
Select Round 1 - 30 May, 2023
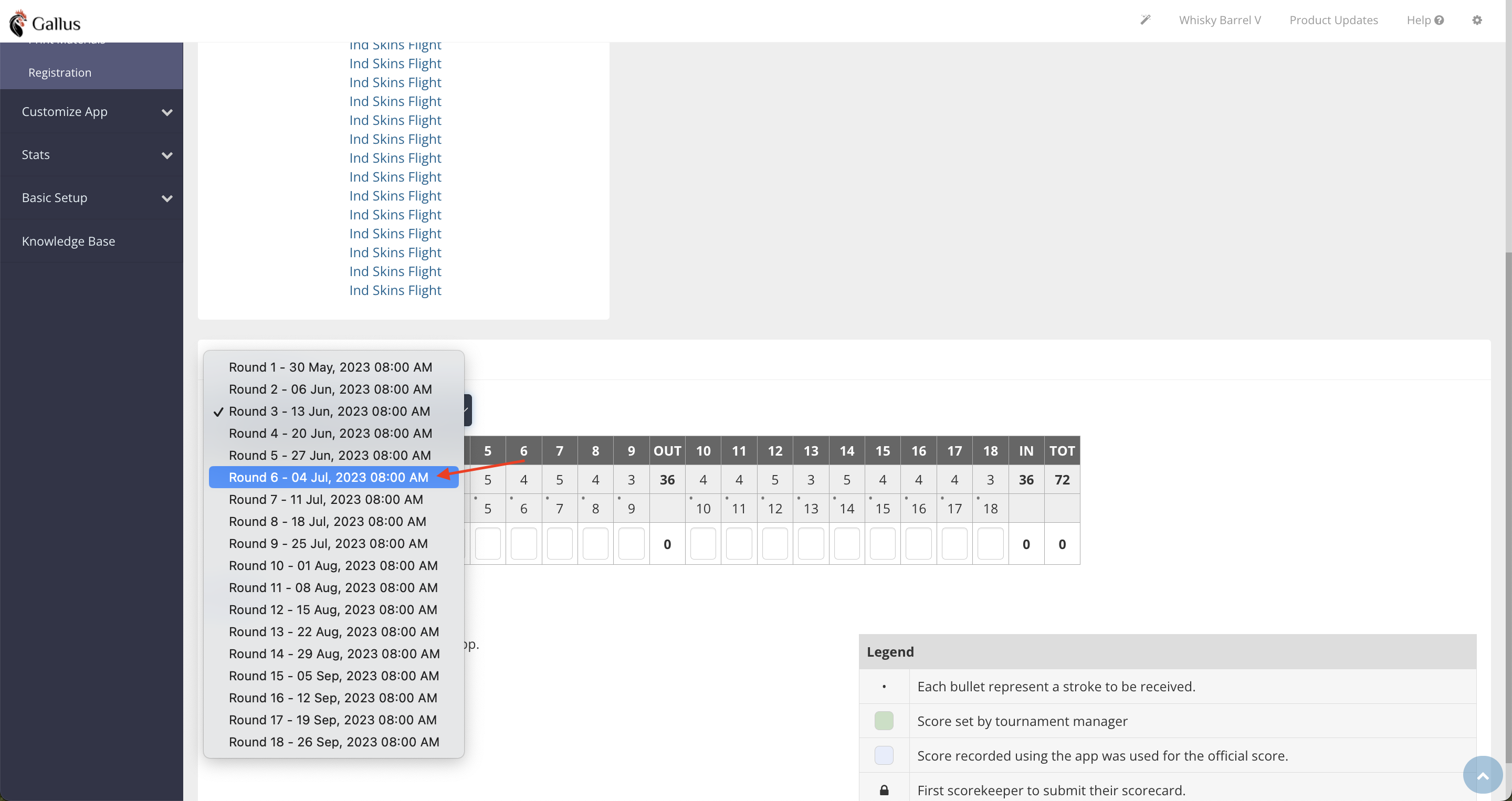(x=333, y=367)
